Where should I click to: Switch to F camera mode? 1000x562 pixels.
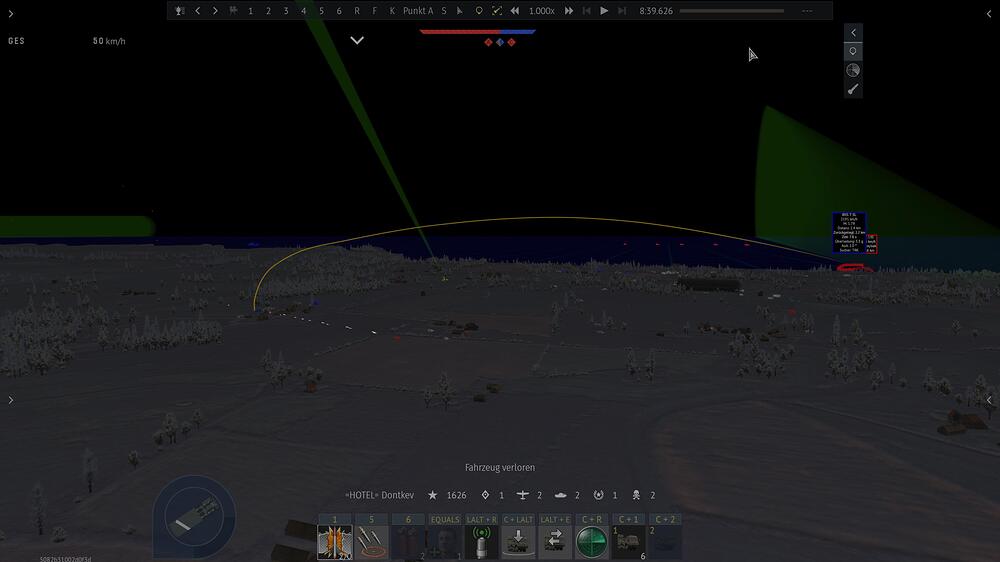click(x=374, y=11)
